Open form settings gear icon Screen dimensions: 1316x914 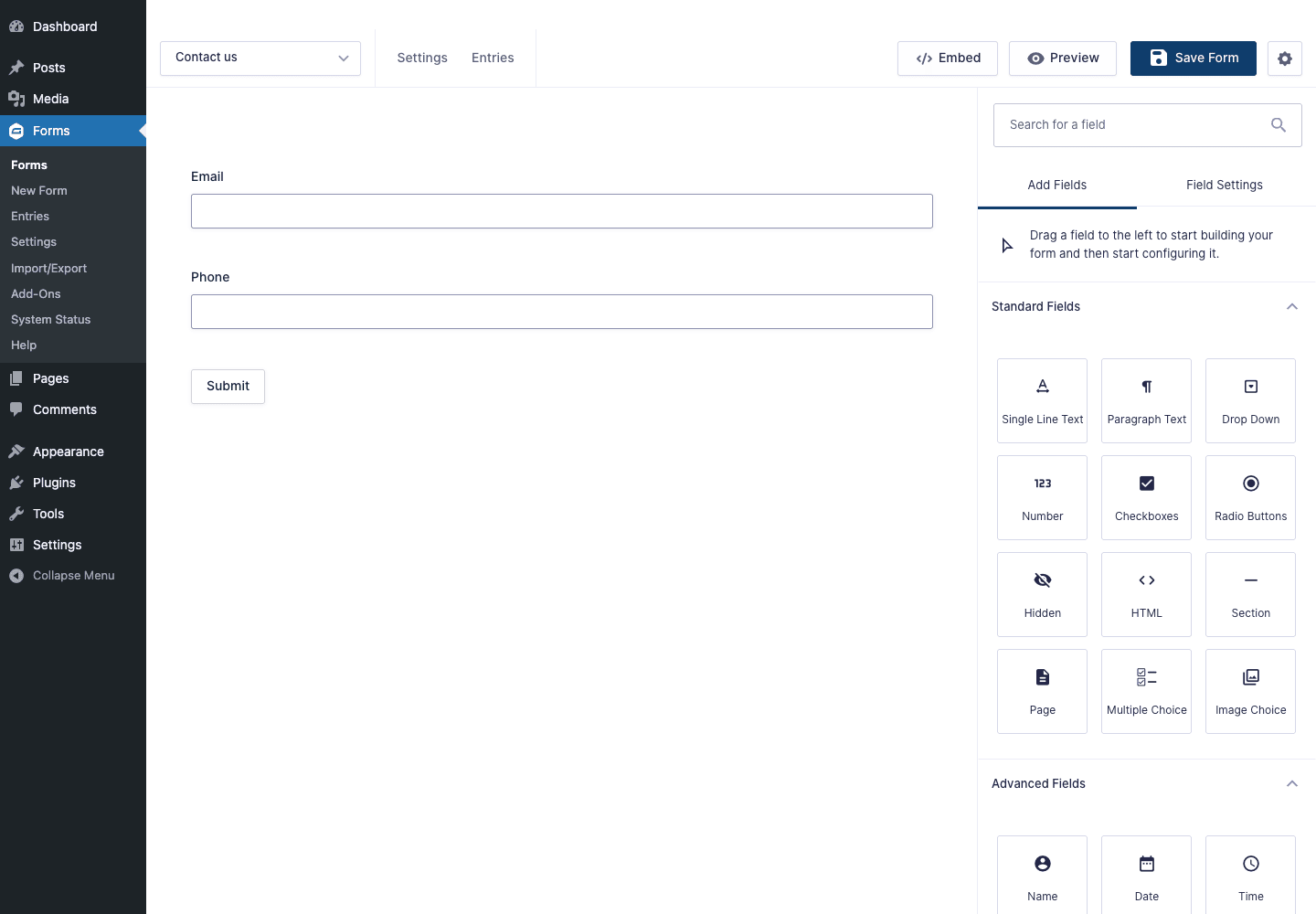click(1284, 58)
